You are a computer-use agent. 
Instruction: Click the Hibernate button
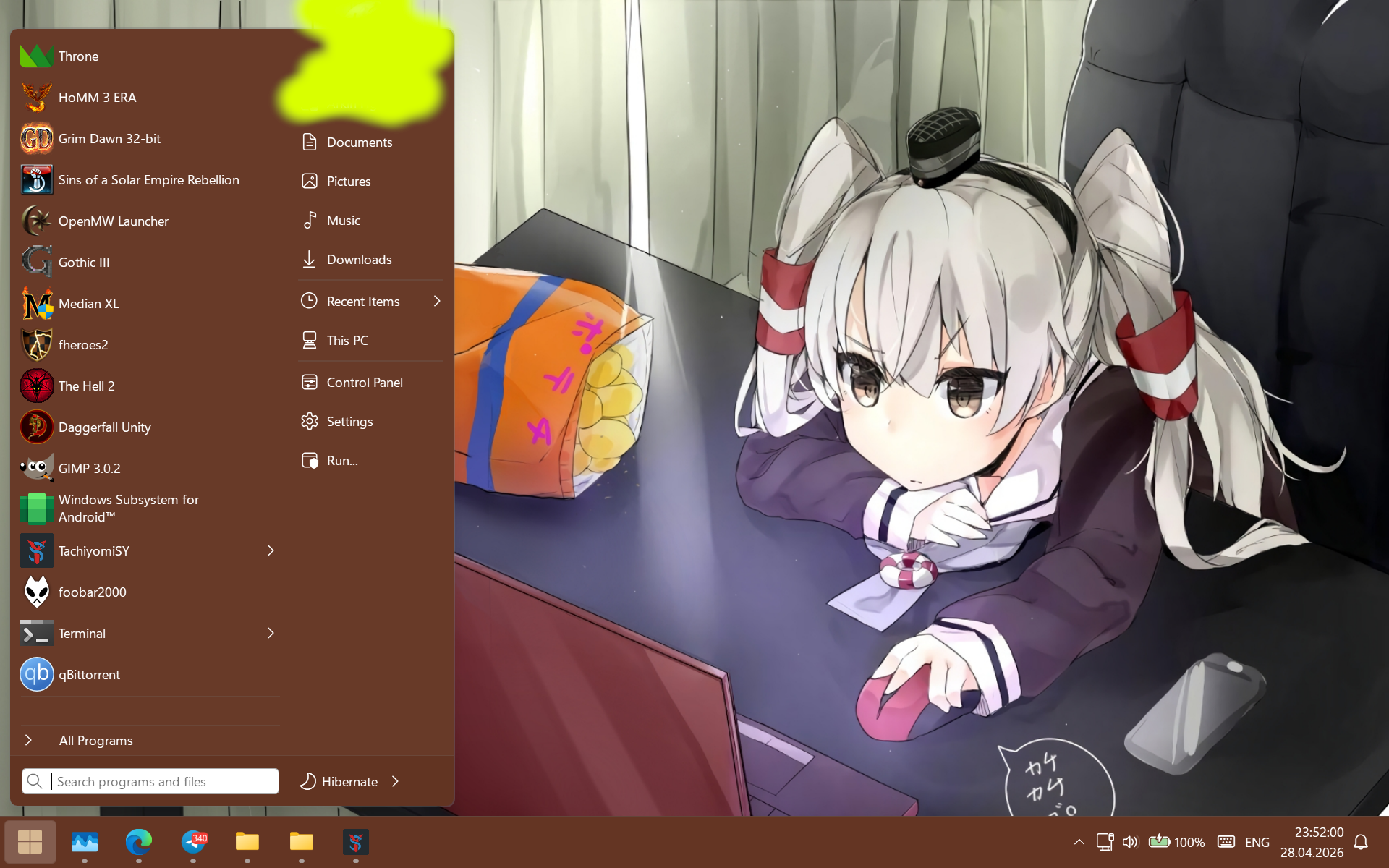pos(340,782)
